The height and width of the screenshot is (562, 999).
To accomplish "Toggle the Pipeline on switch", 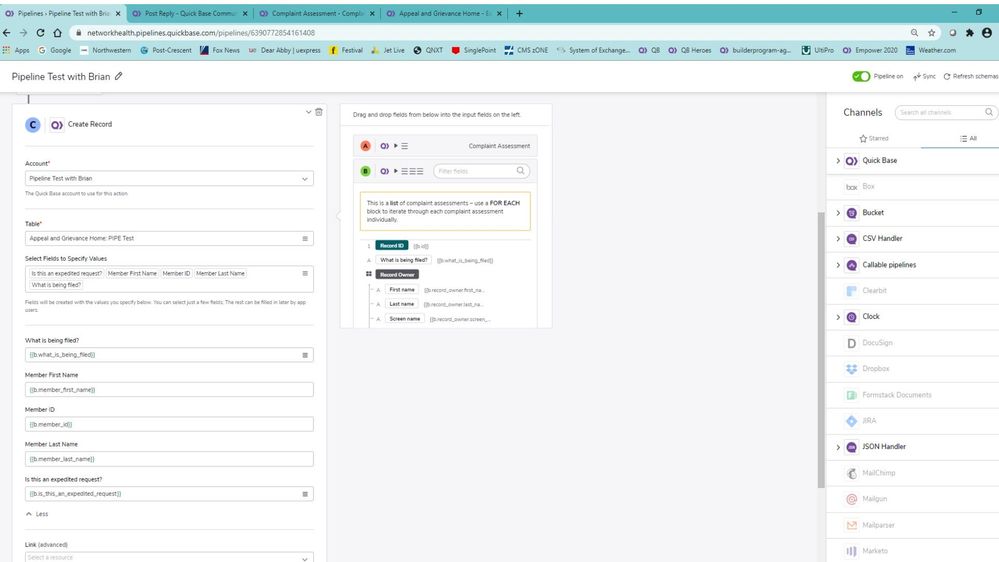I will click(861, 76).
